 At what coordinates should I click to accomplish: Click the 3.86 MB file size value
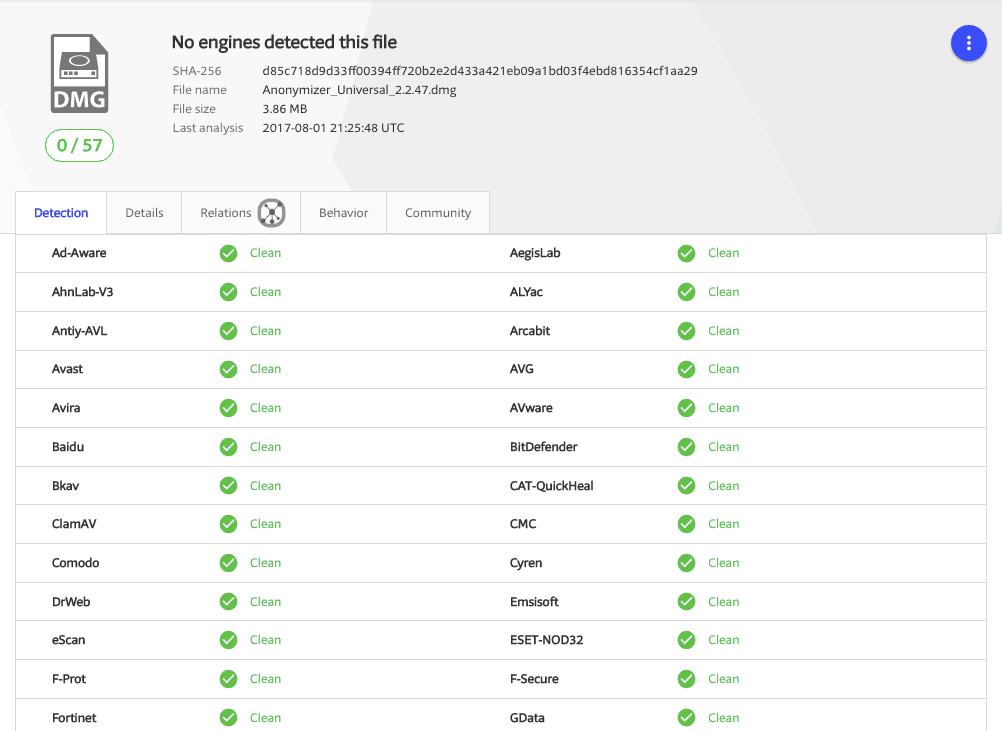pos(285,109)
